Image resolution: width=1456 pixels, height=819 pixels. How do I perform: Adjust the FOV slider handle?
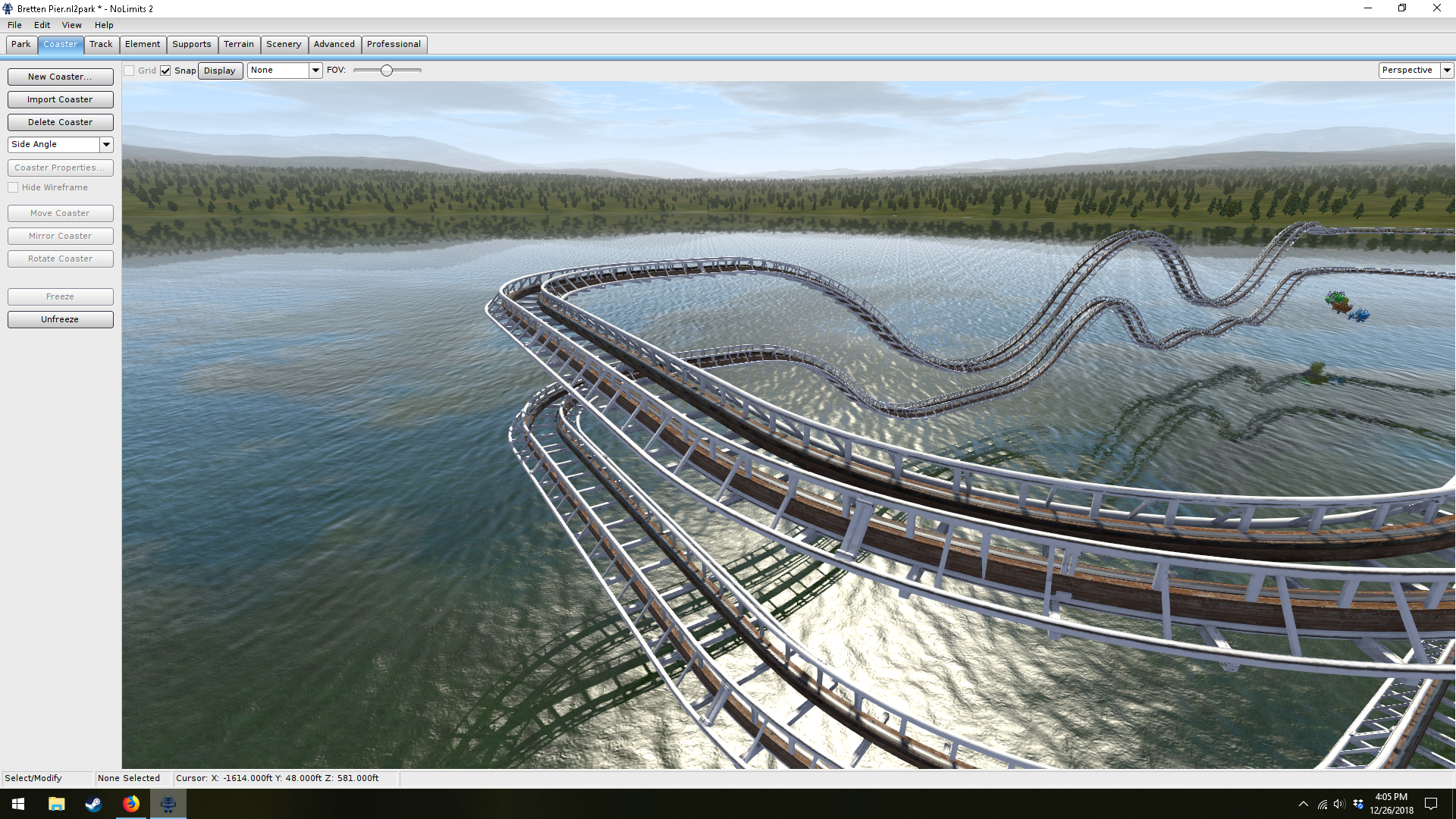387,71
